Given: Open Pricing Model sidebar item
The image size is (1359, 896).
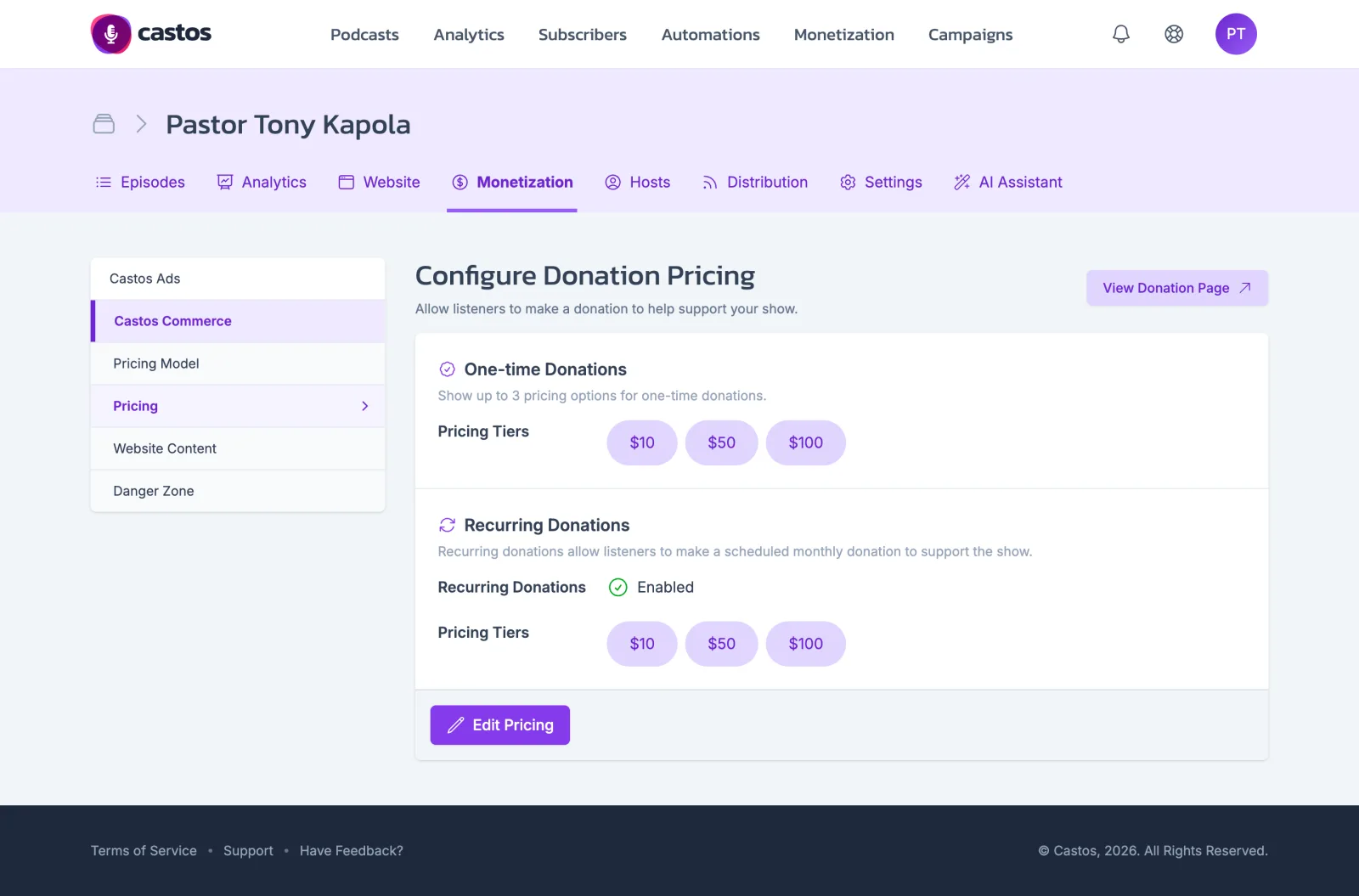Looking at the screenshot, I should pyautogui.click(x=238, y=363).
